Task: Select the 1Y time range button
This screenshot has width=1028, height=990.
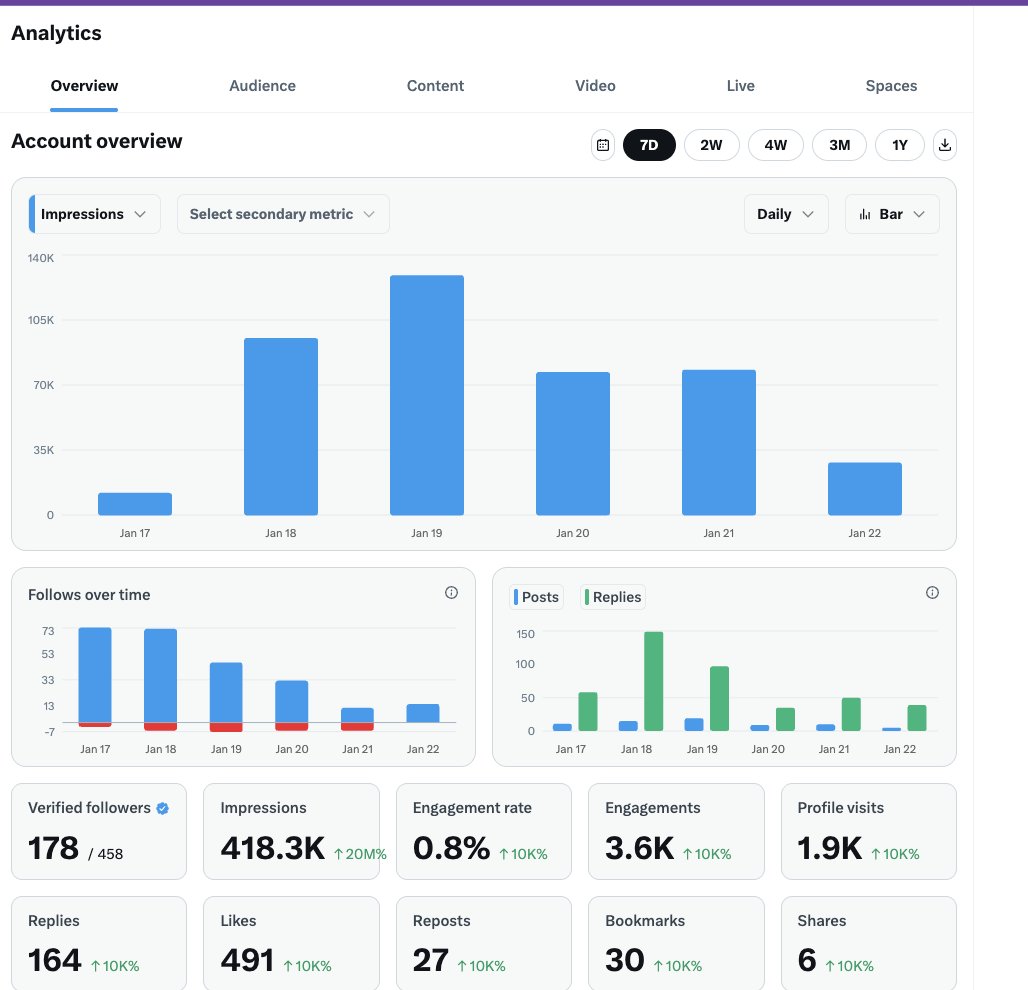Action: (899, 145)
